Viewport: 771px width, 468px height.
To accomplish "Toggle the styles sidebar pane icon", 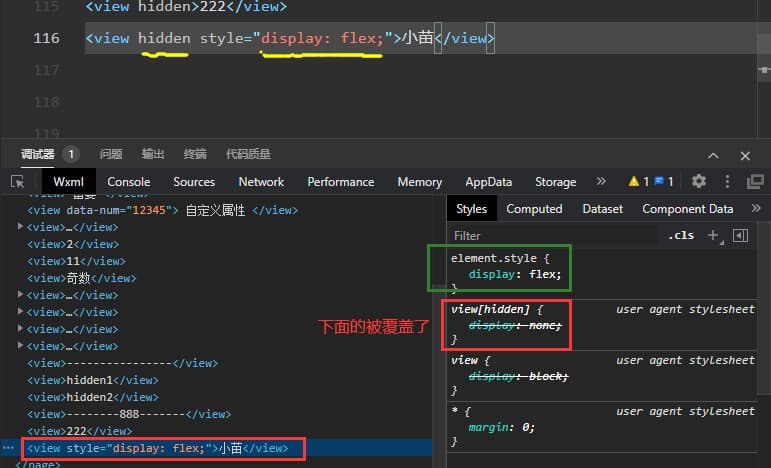I will (740, 236).
